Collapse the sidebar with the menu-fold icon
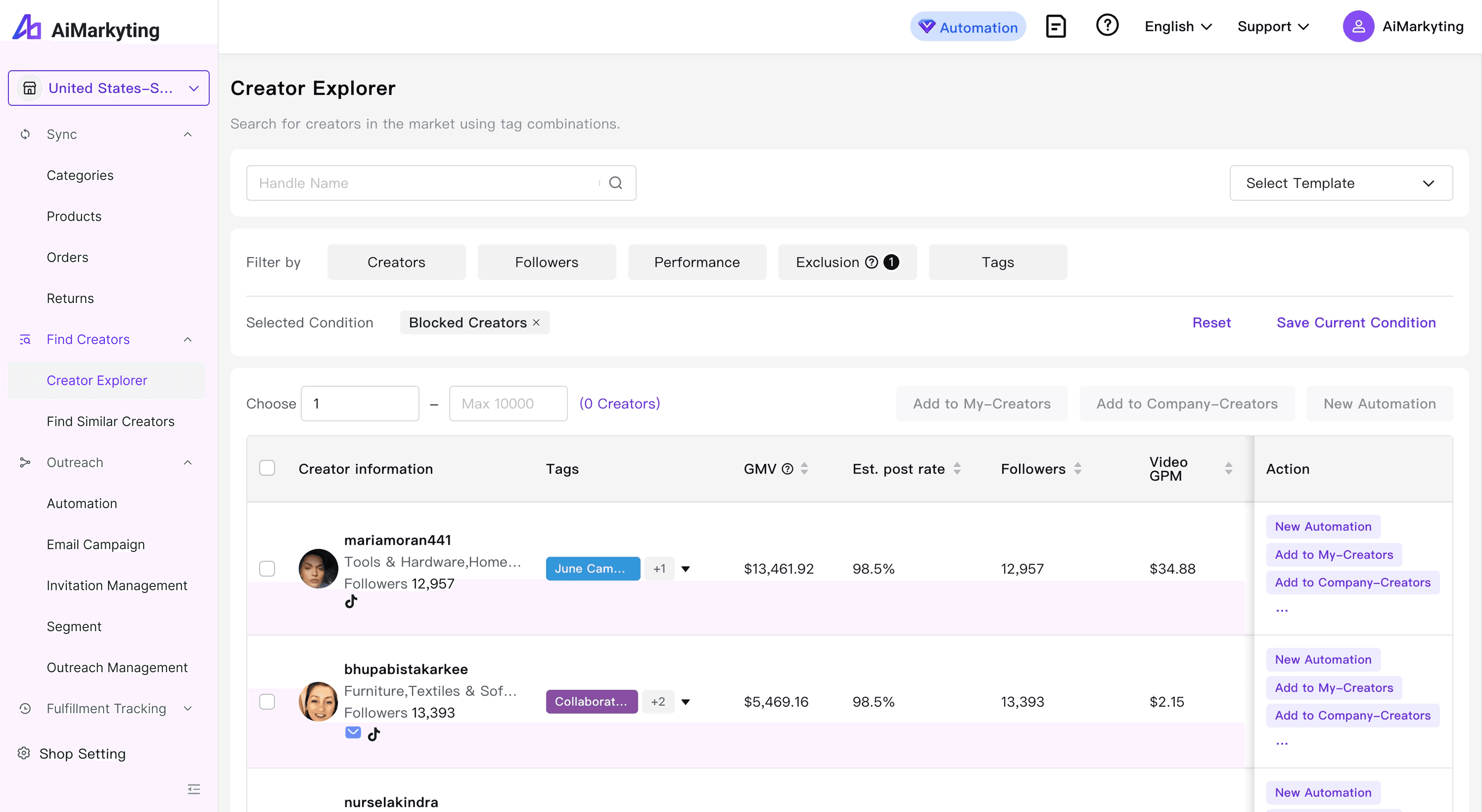Viewport: 1482px width, 812px height. [194, 789]
